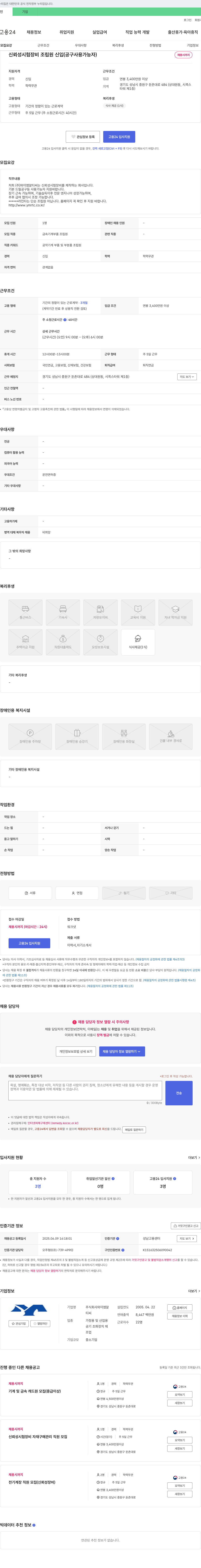The image size is (201, 1568).
Task: Jump to the 전형방법 section tab
Action: coord(155,46)
